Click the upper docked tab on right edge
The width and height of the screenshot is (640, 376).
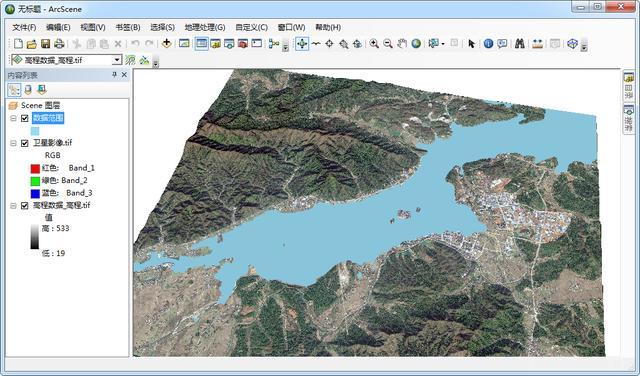click(x=629, y=87)
